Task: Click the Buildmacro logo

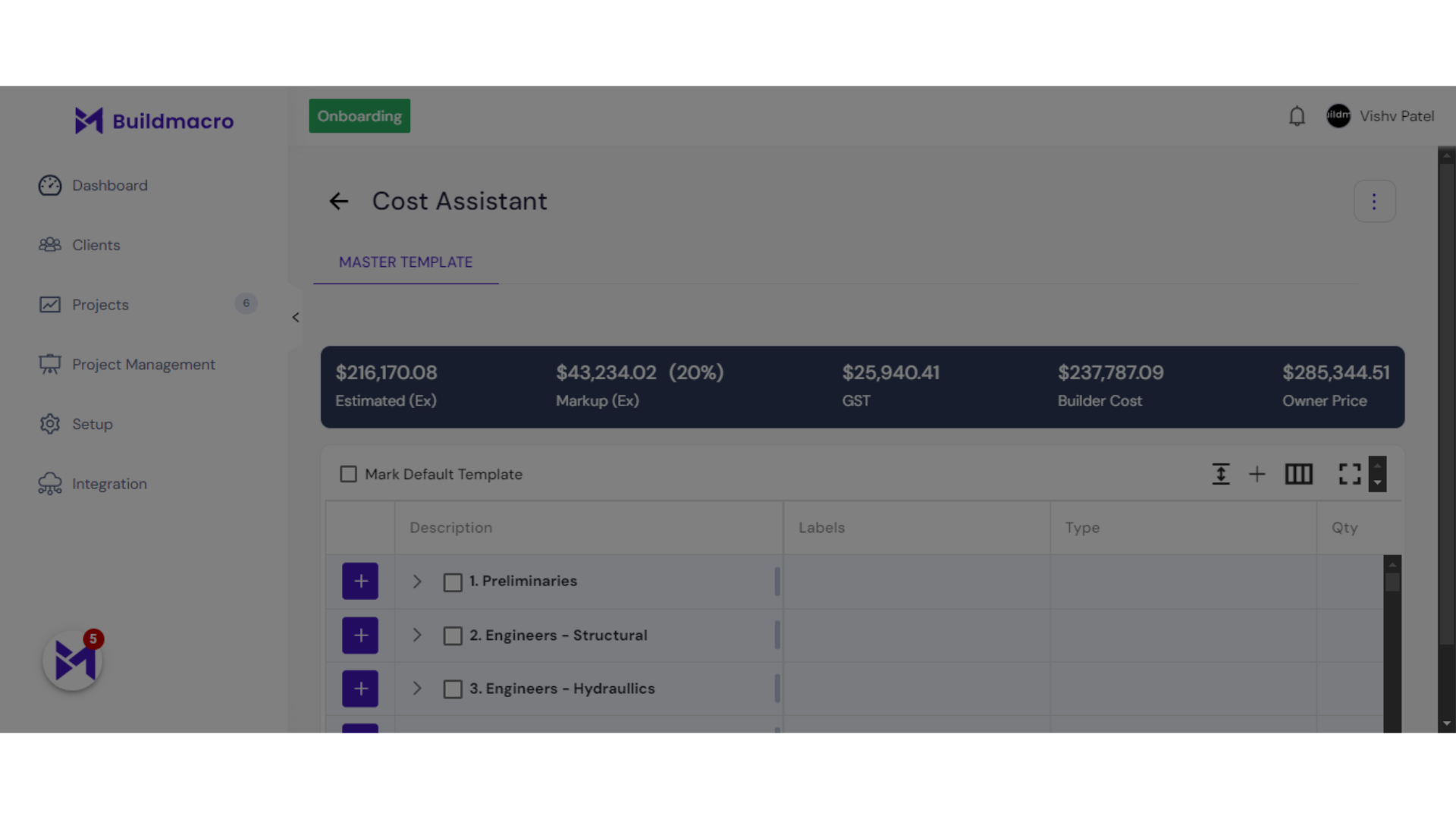Action: pos(154,121)
